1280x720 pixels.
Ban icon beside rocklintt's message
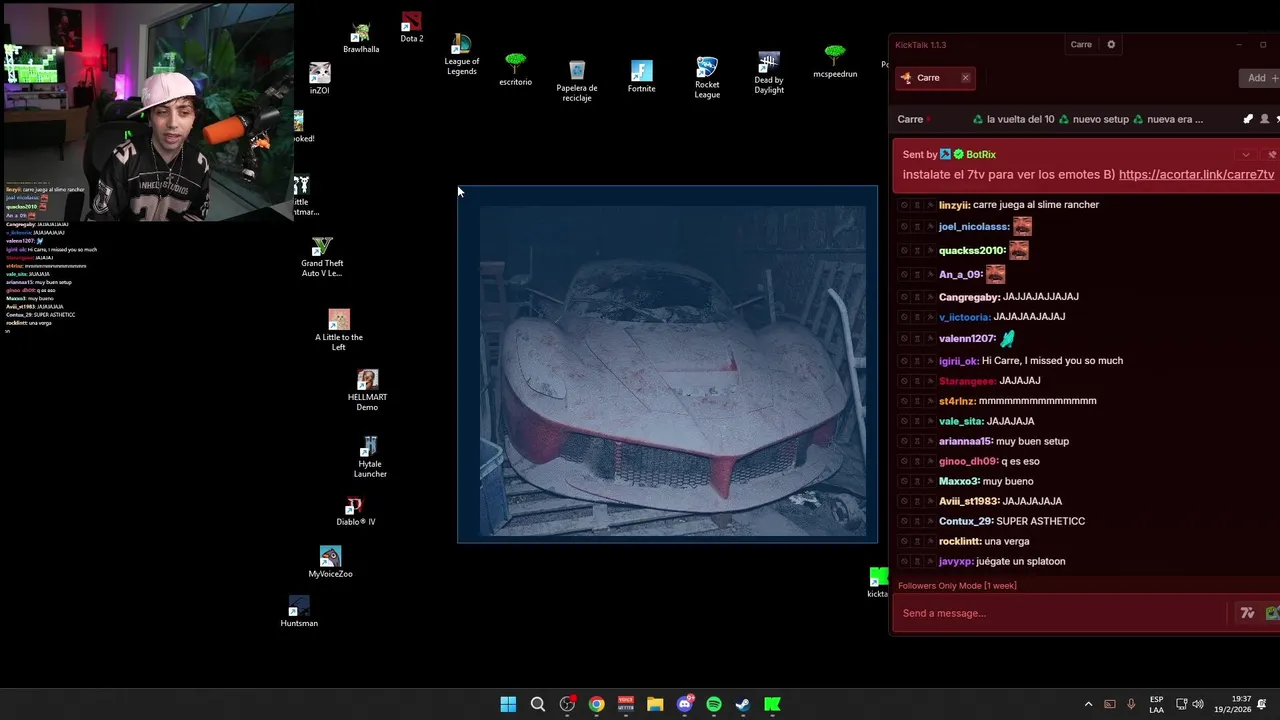(x=904, y=541)
